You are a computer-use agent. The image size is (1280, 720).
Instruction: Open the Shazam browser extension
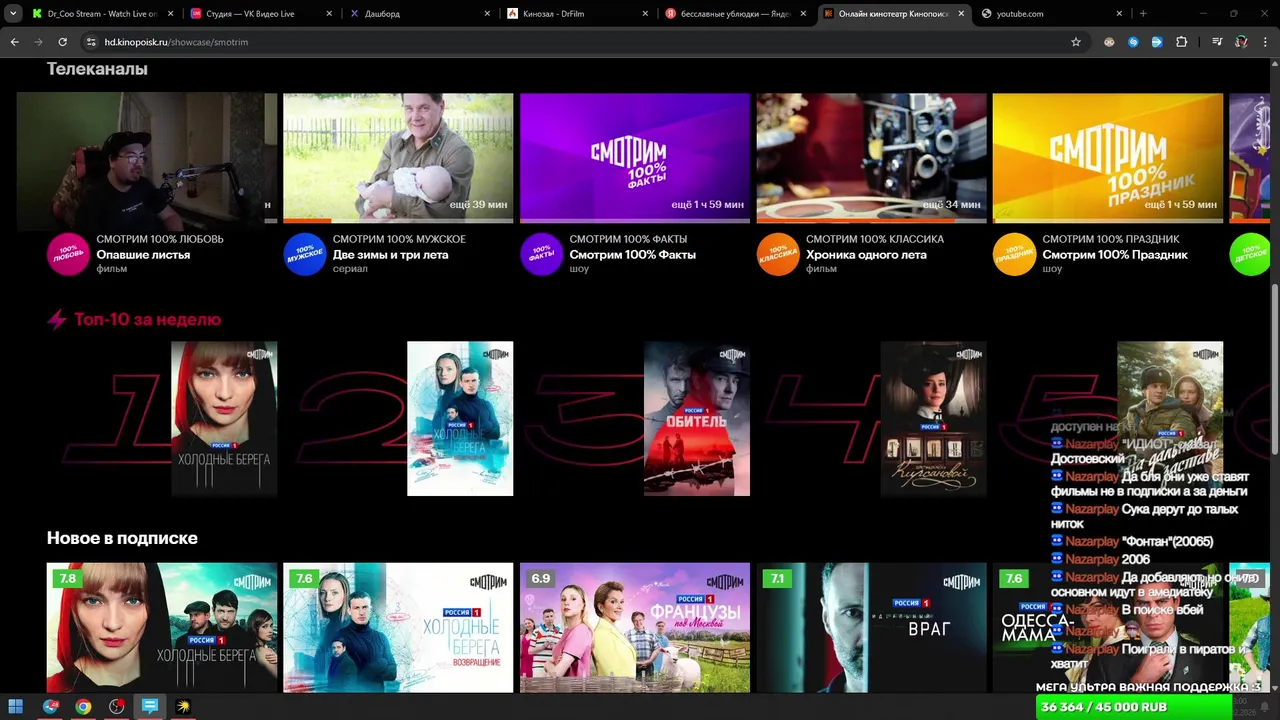pos(1133,42)
